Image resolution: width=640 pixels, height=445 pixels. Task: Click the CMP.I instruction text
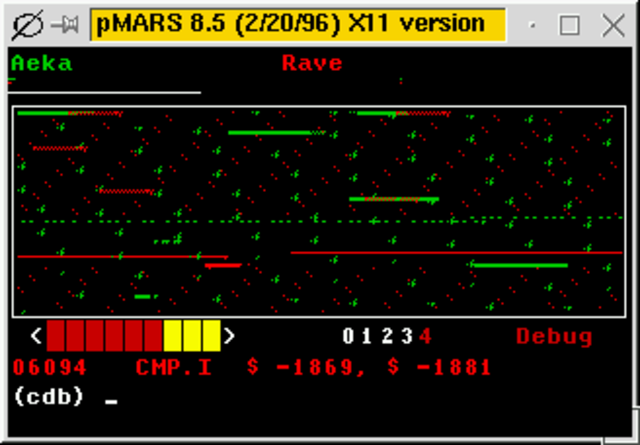point(174,367)
